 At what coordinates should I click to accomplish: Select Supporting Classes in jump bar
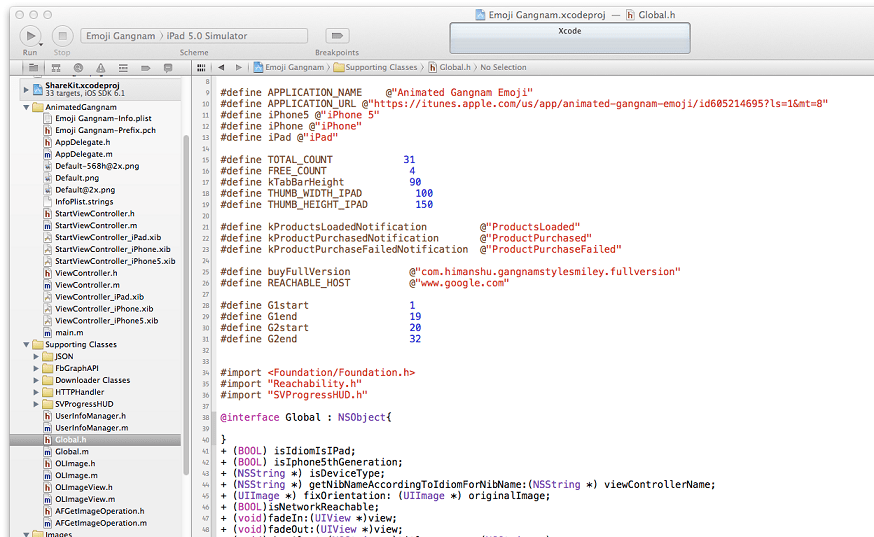tap(376, 67)
